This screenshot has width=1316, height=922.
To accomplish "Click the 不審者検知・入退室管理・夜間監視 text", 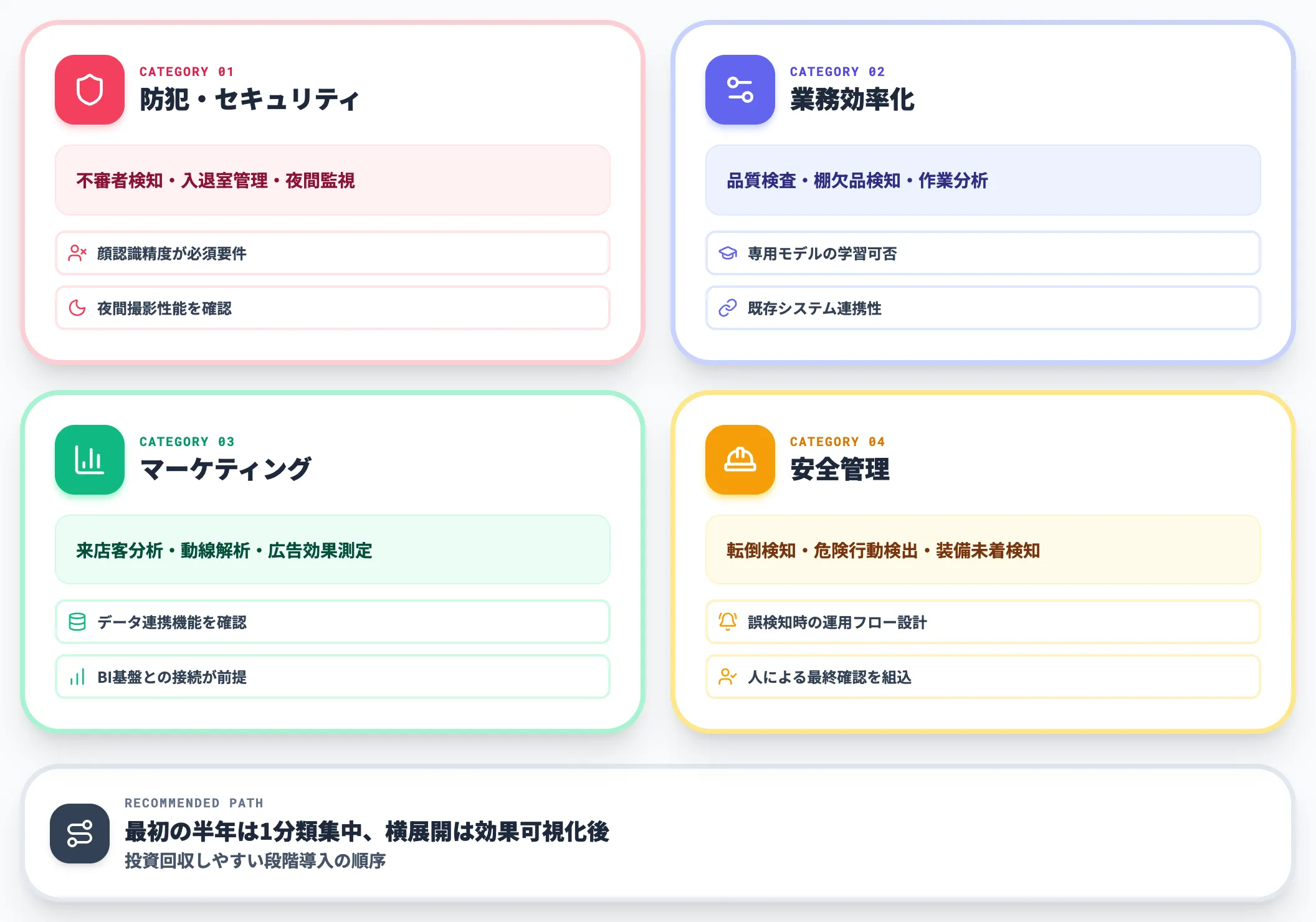I will point(216,181).
